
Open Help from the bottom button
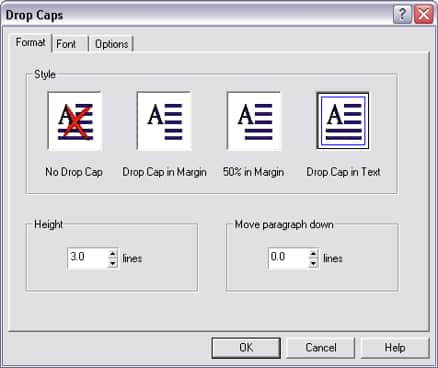[395, 348]
